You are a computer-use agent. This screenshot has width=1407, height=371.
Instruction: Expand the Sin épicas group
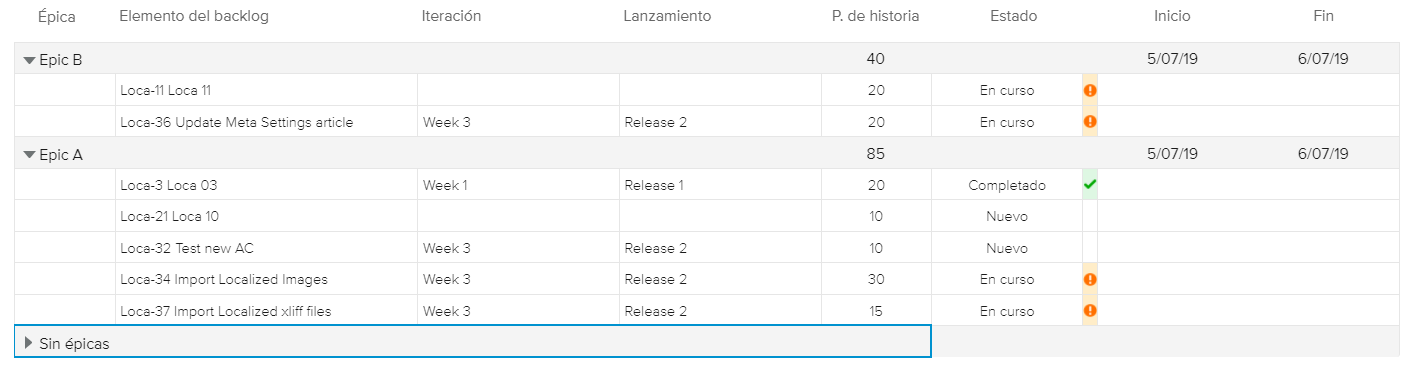point(29,343)
